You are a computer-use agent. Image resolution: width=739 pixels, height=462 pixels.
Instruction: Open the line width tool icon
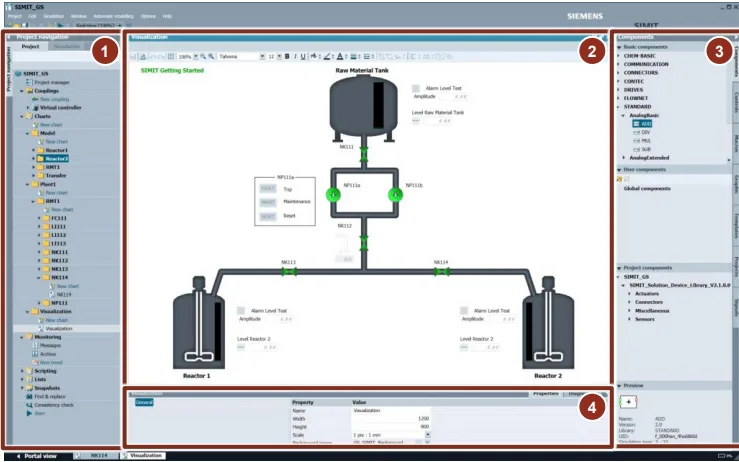(x=353, y=57)
